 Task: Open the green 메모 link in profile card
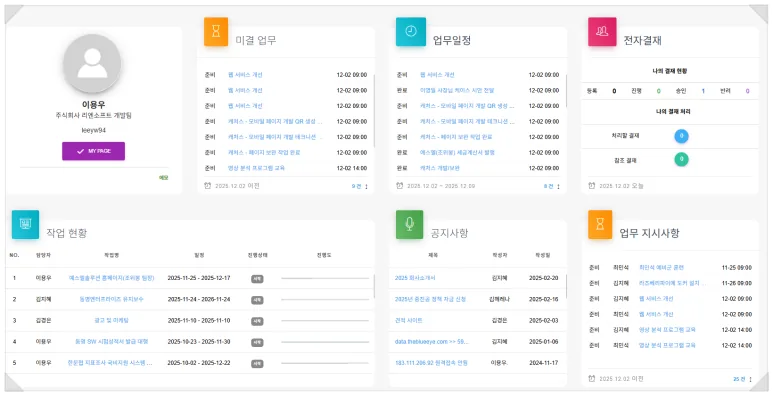click(164, 178)
